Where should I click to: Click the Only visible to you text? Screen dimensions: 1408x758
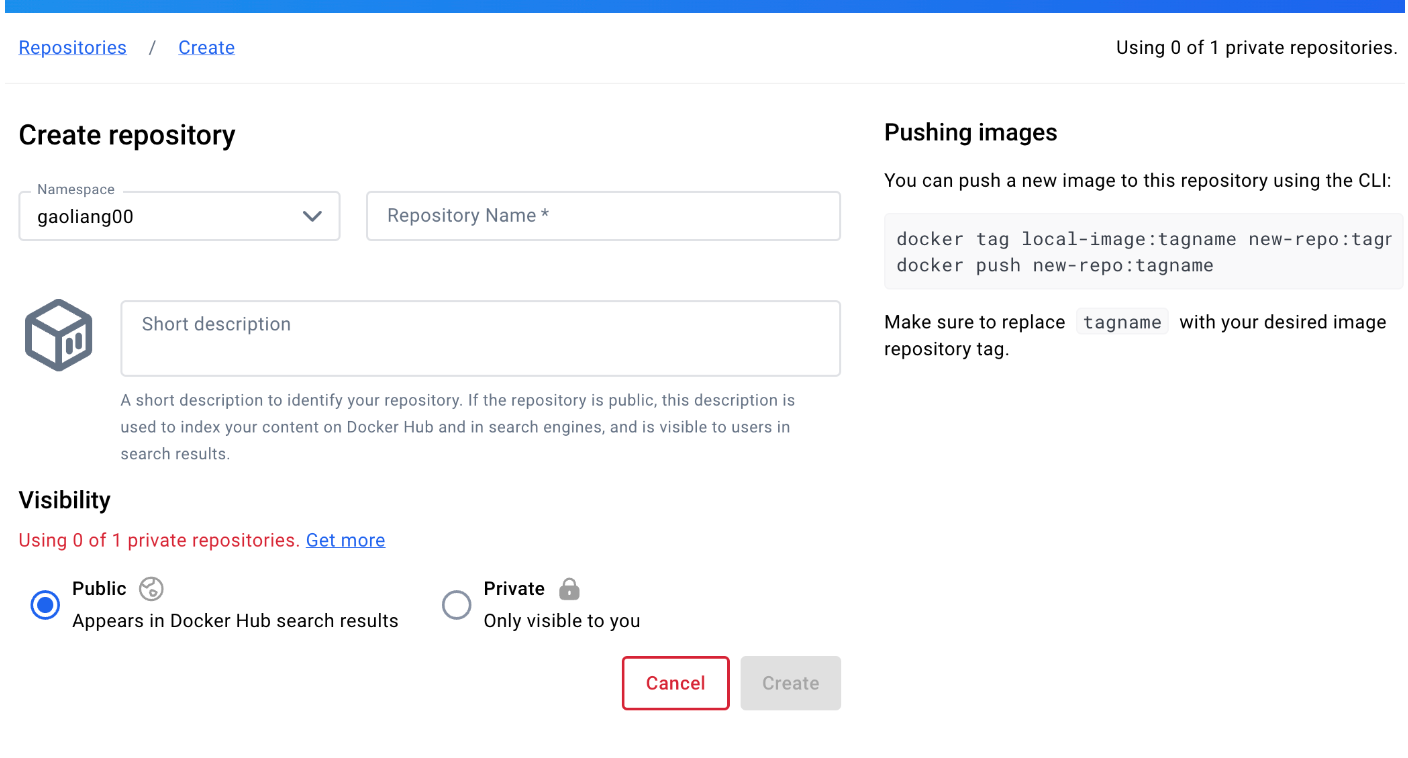[x=562, y=621]
